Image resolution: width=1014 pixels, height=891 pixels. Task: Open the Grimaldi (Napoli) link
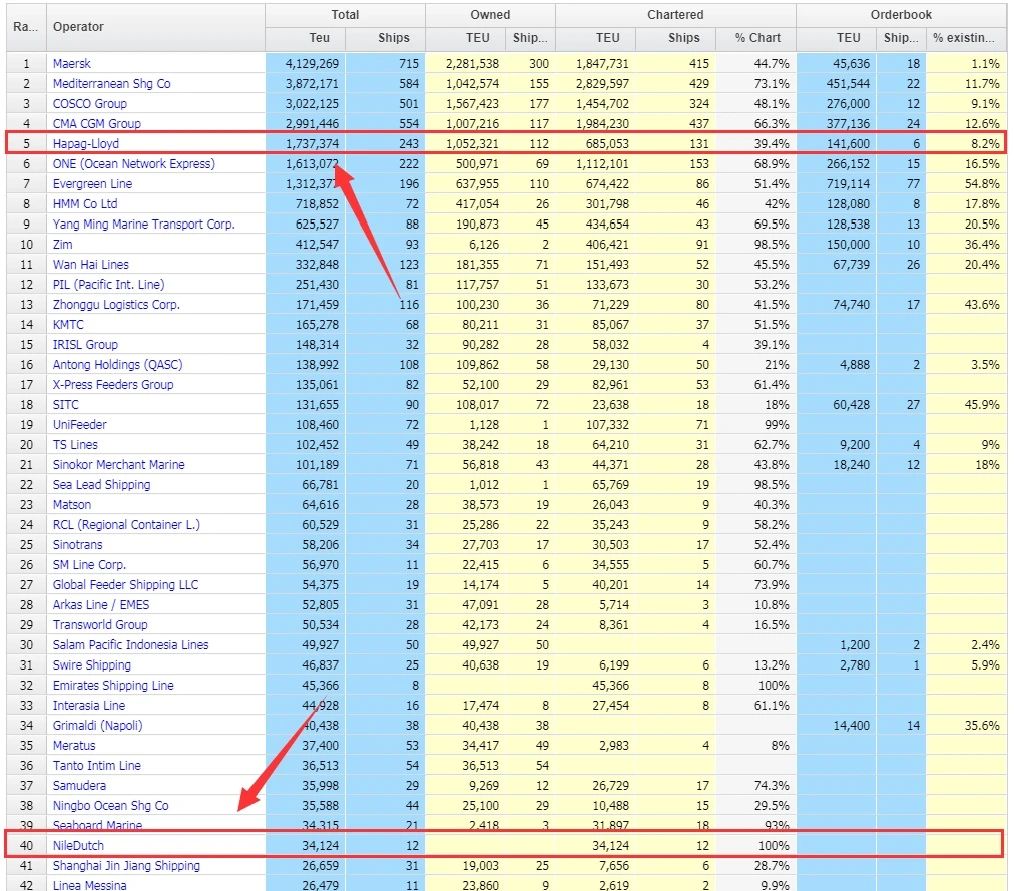(x=97, y=726)
